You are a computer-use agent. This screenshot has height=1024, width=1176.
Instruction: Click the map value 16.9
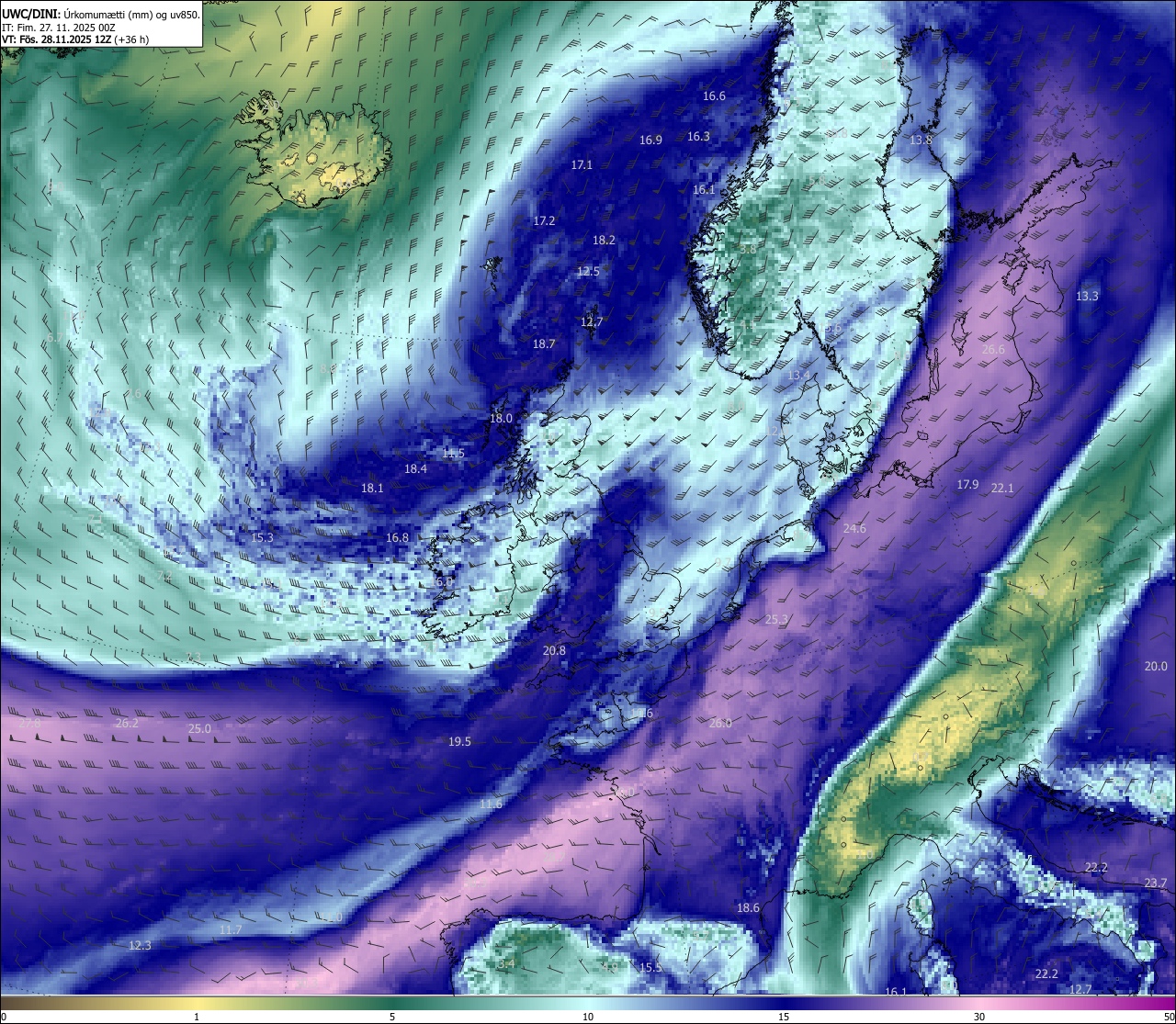(650, 140)
